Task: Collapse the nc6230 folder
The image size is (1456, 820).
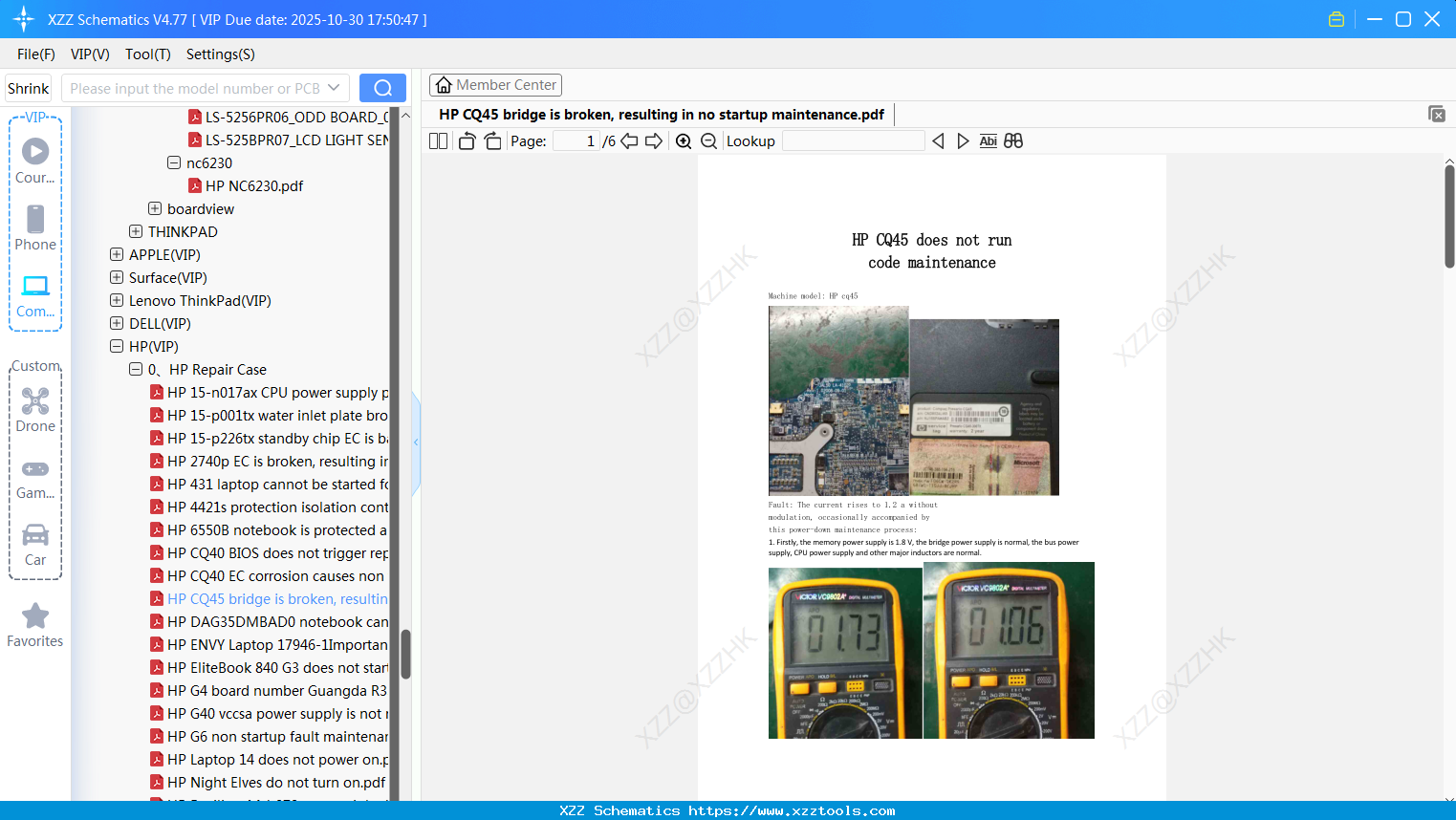Action: 174,162
